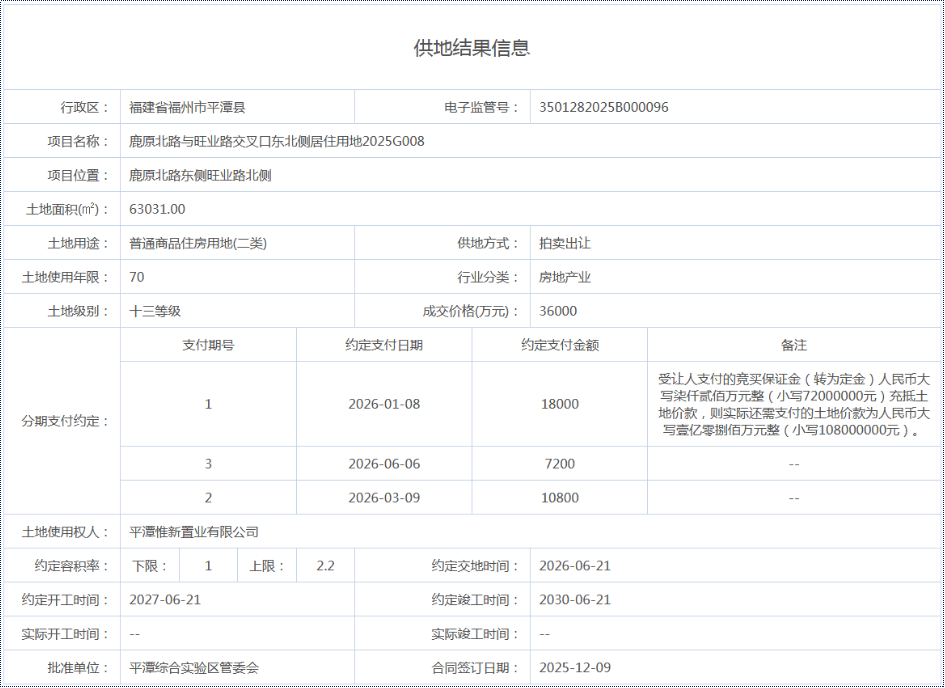
Task: Click the industry classification value 房地产业
Action: pyautogui.click(x=565, y=277)
